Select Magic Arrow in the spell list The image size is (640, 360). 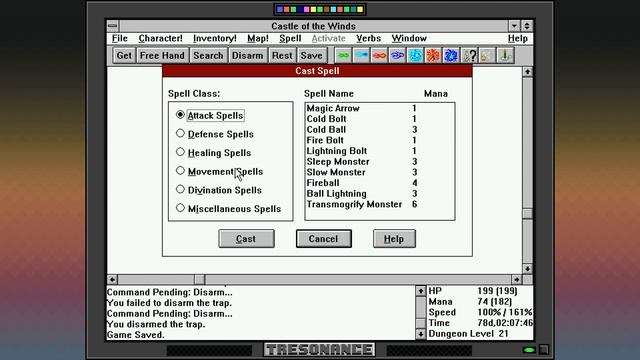tap(380, 108)
